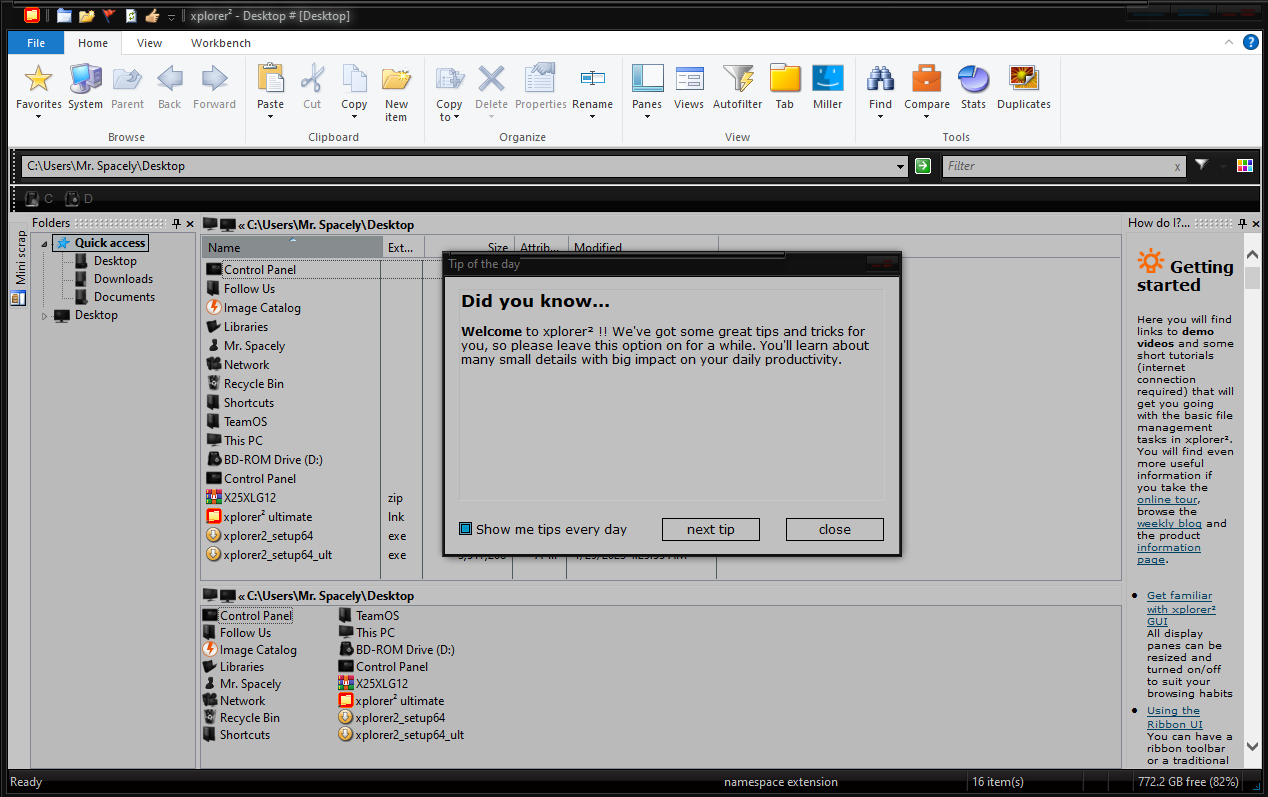1268x797 pixels.
Task: Select drive D in the drive bar
Action: click(x=79, y=199)
